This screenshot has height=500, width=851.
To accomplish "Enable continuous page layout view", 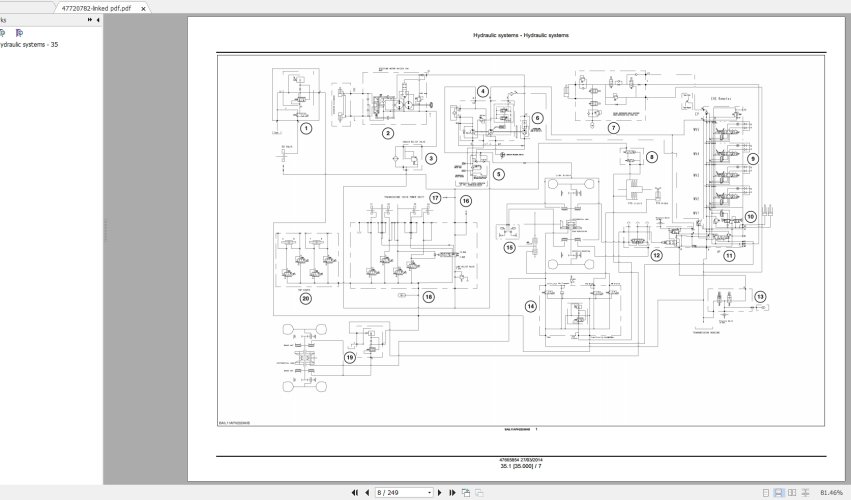I will 780,492.
